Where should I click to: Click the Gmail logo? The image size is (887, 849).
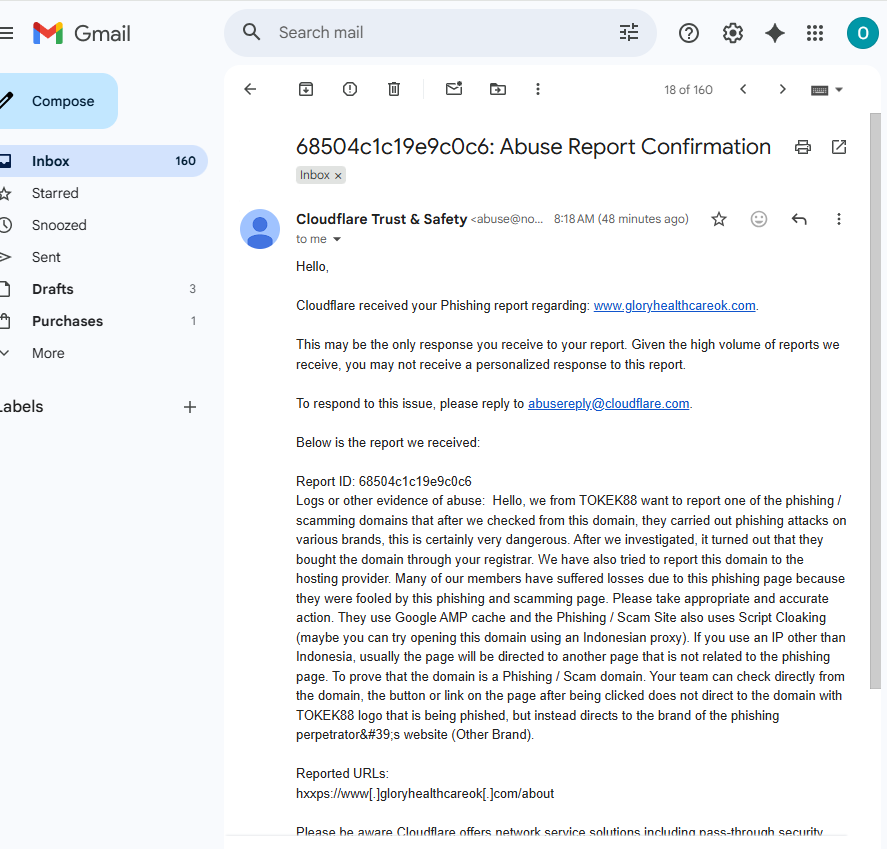click(x=81, y=33)
